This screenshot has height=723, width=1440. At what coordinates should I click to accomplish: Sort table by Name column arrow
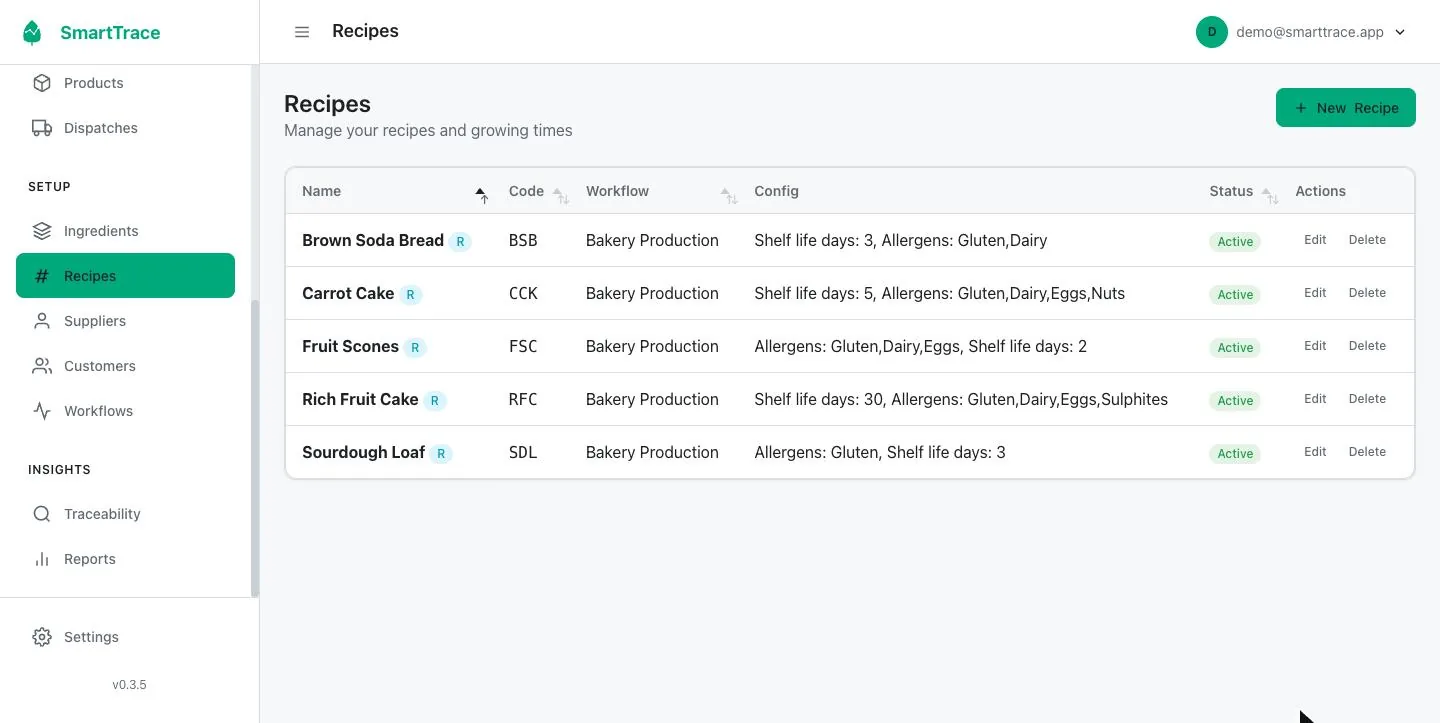pos(481,195)
